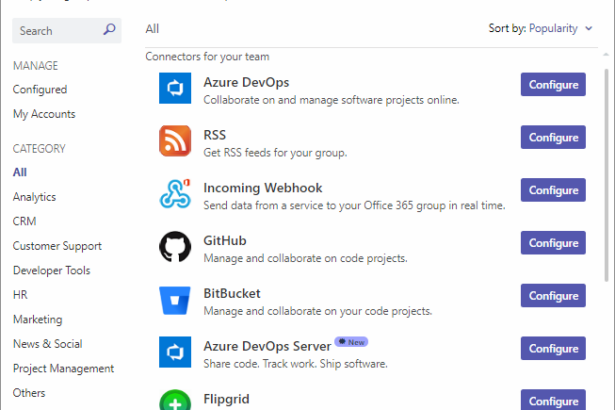The image size is (615, 410).
Task: Click the search magnifier icon
Action: tap(110, 30)
